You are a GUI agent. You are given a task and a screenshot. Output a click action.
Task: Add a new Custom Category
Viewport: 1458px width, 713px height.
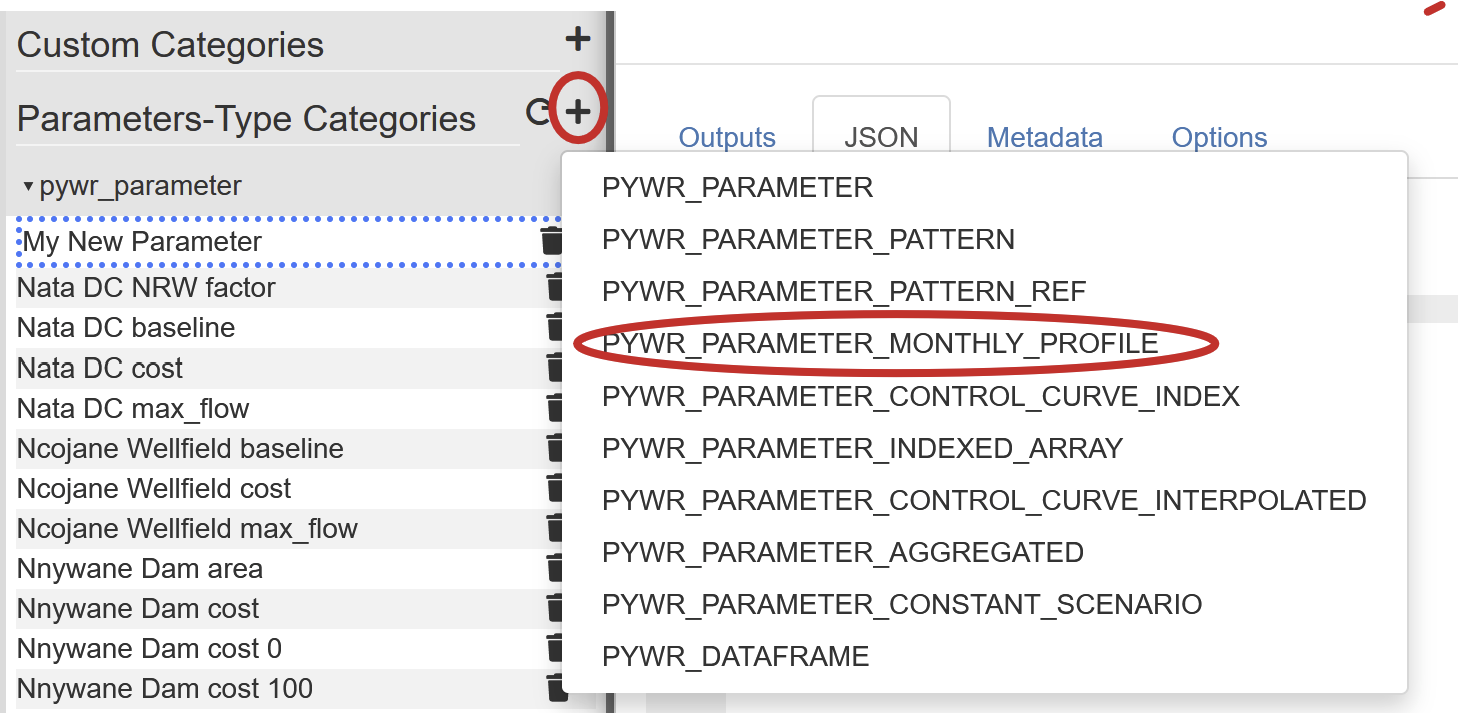(x=578, y=40)
